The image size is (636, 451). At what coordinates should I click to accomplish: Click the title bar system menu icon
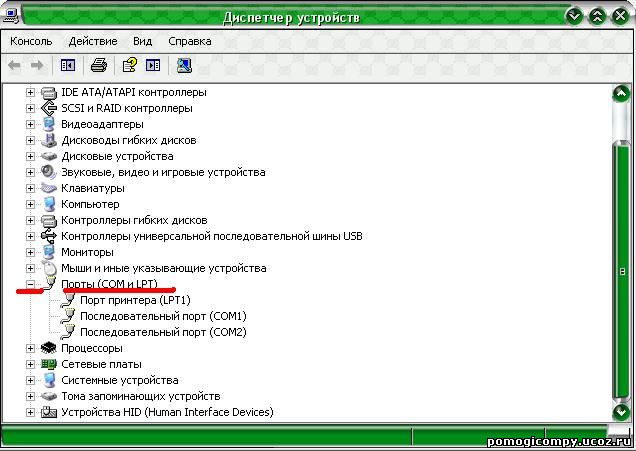[x=10, y=15]
